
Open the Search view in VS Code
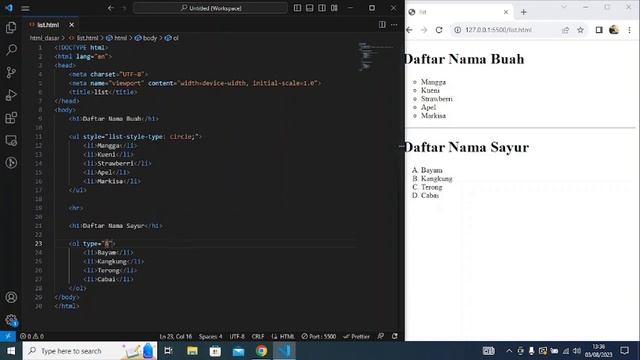(11, 50)
